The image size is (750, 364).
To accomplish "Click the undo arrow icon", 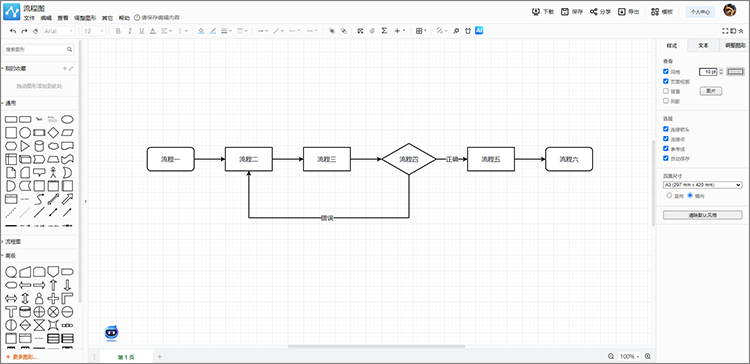I will [x=13, y=31].
